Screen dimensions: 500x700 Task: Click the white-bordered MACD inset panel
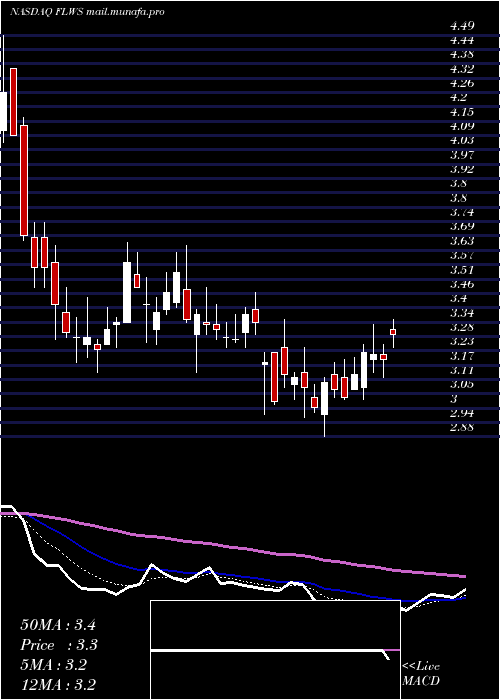point(275,650)
